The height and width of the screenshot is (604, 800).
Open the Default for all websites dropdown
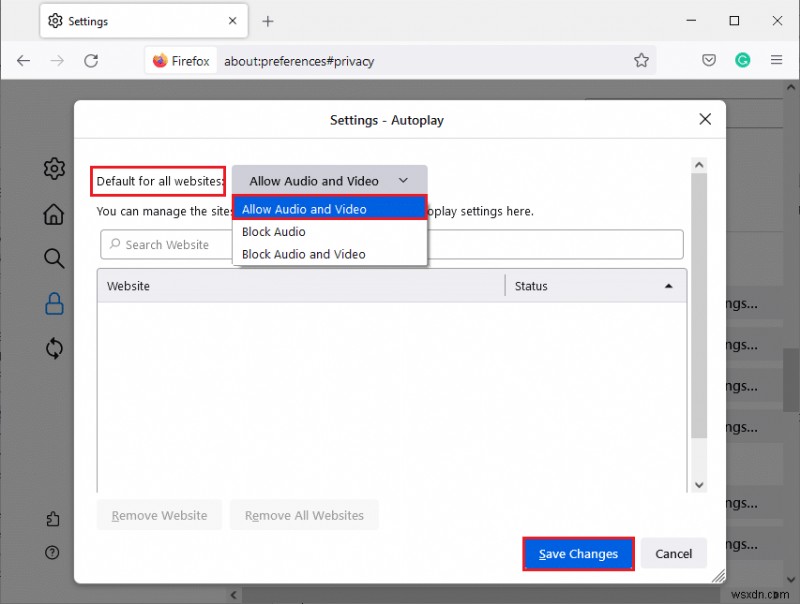click(330, 180)
